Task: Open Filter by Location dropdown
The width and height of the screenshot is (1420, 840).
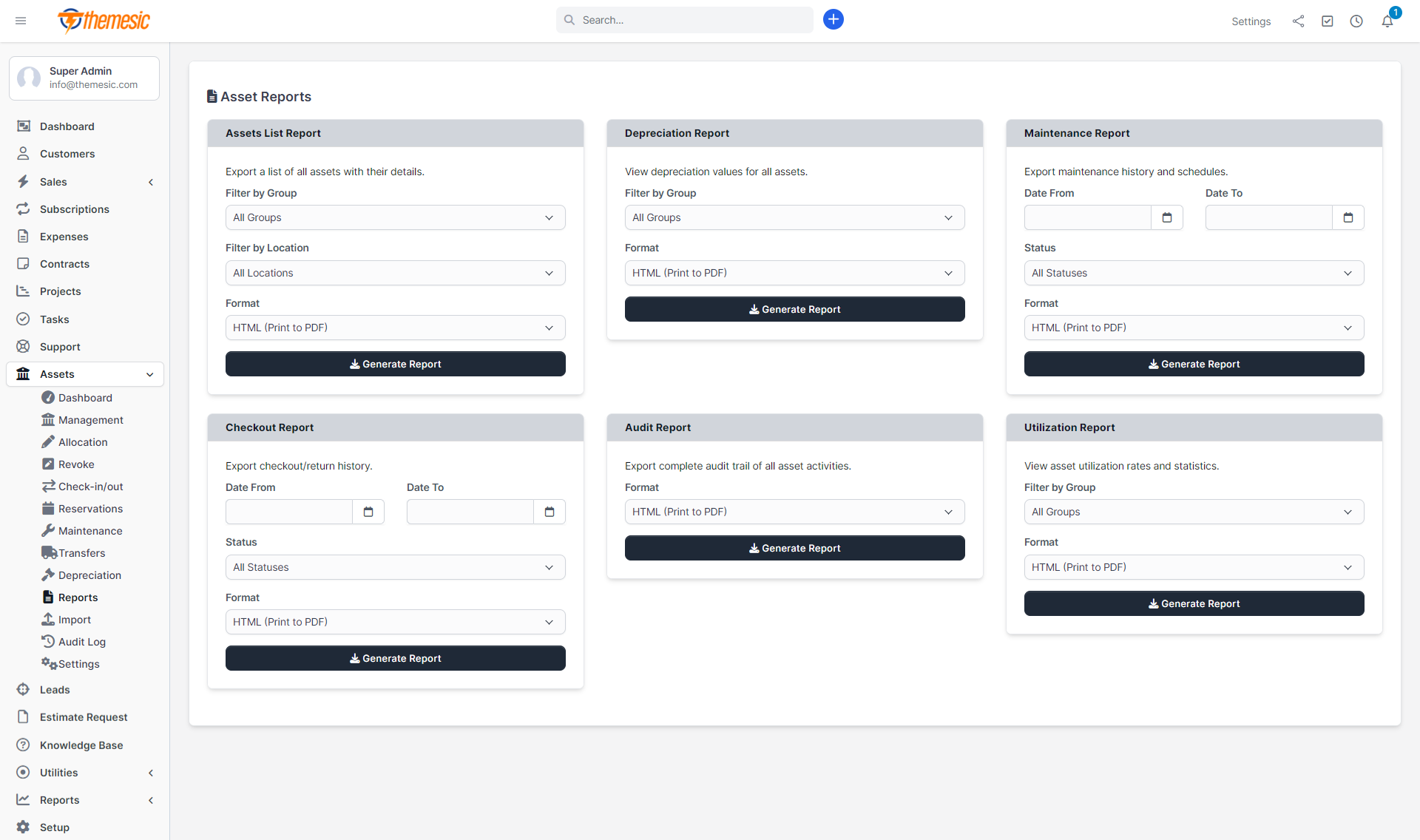Action: tap(395, 273)
